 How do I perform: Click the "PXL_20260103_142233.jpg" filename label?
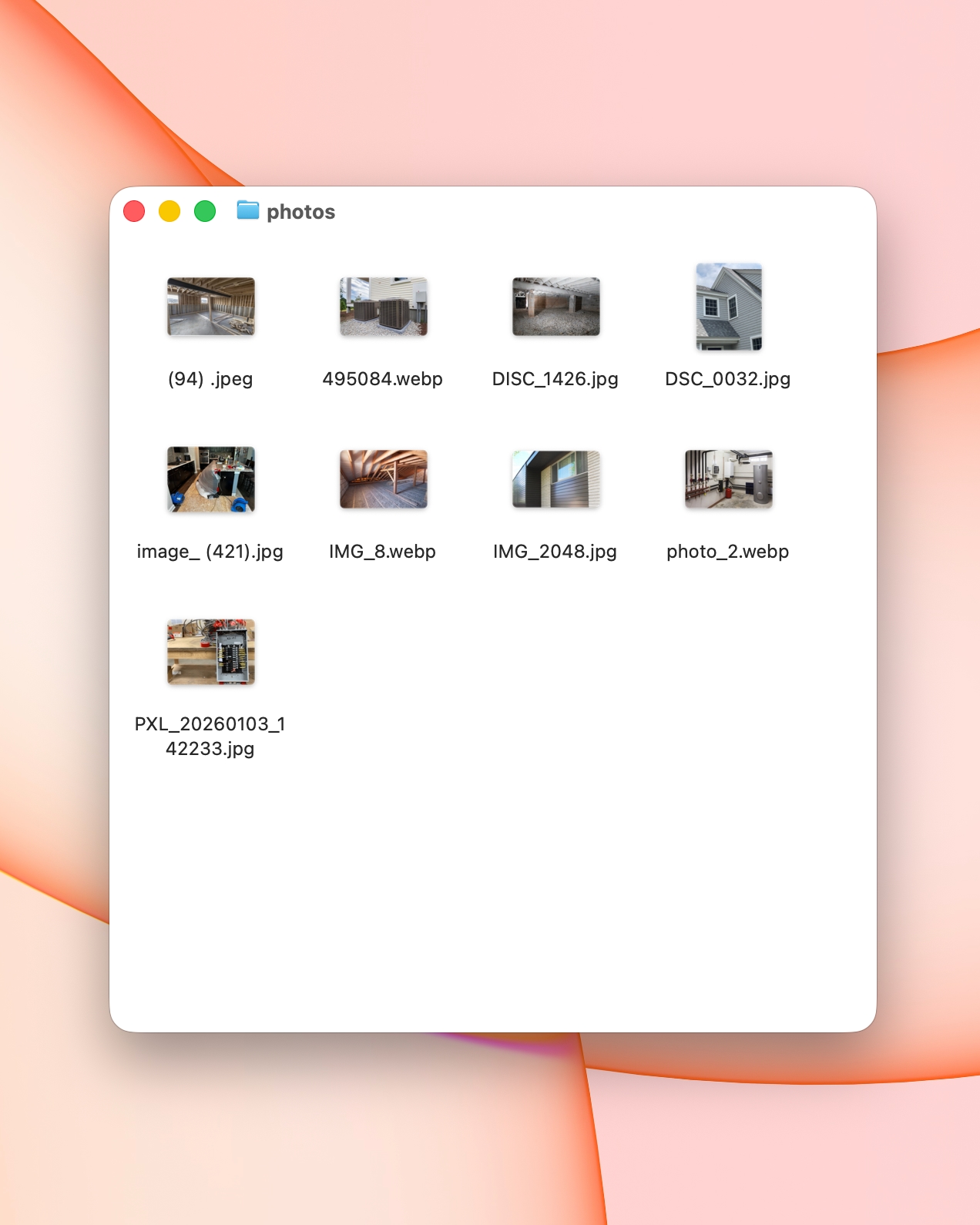tap(210, 736)
